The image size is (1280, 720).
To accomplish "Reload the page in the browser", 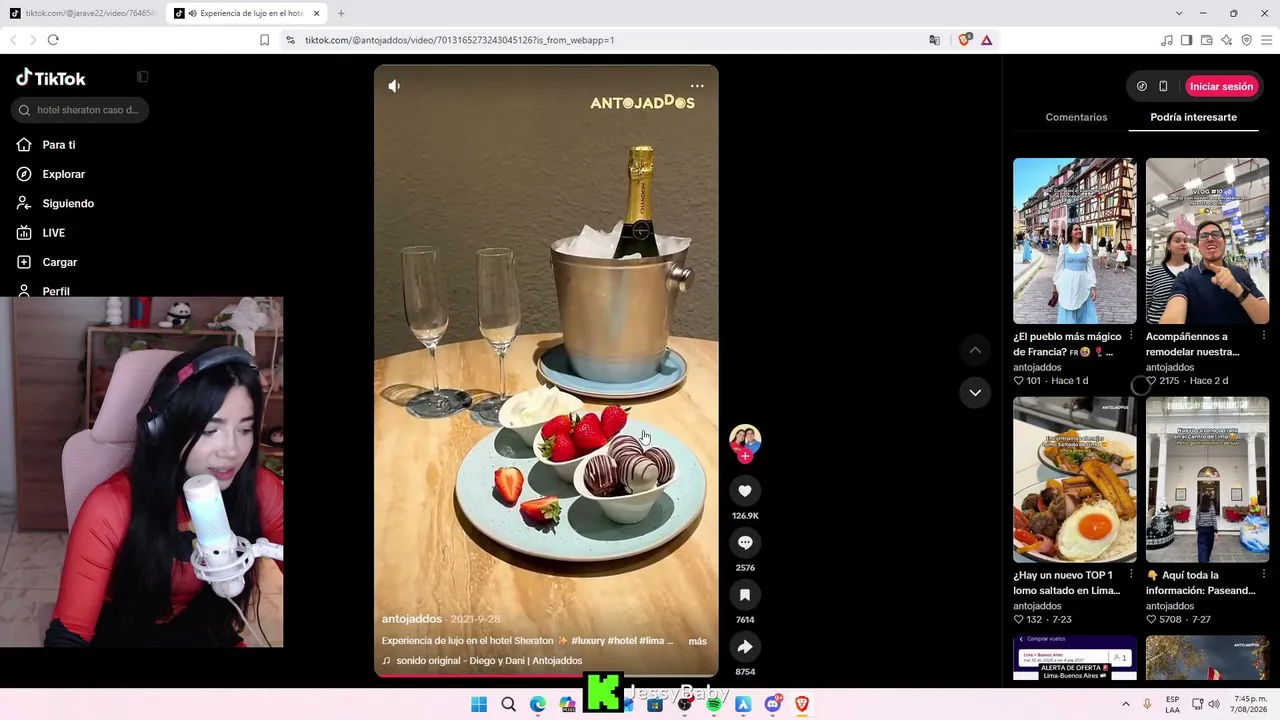I will coord(53,40).
